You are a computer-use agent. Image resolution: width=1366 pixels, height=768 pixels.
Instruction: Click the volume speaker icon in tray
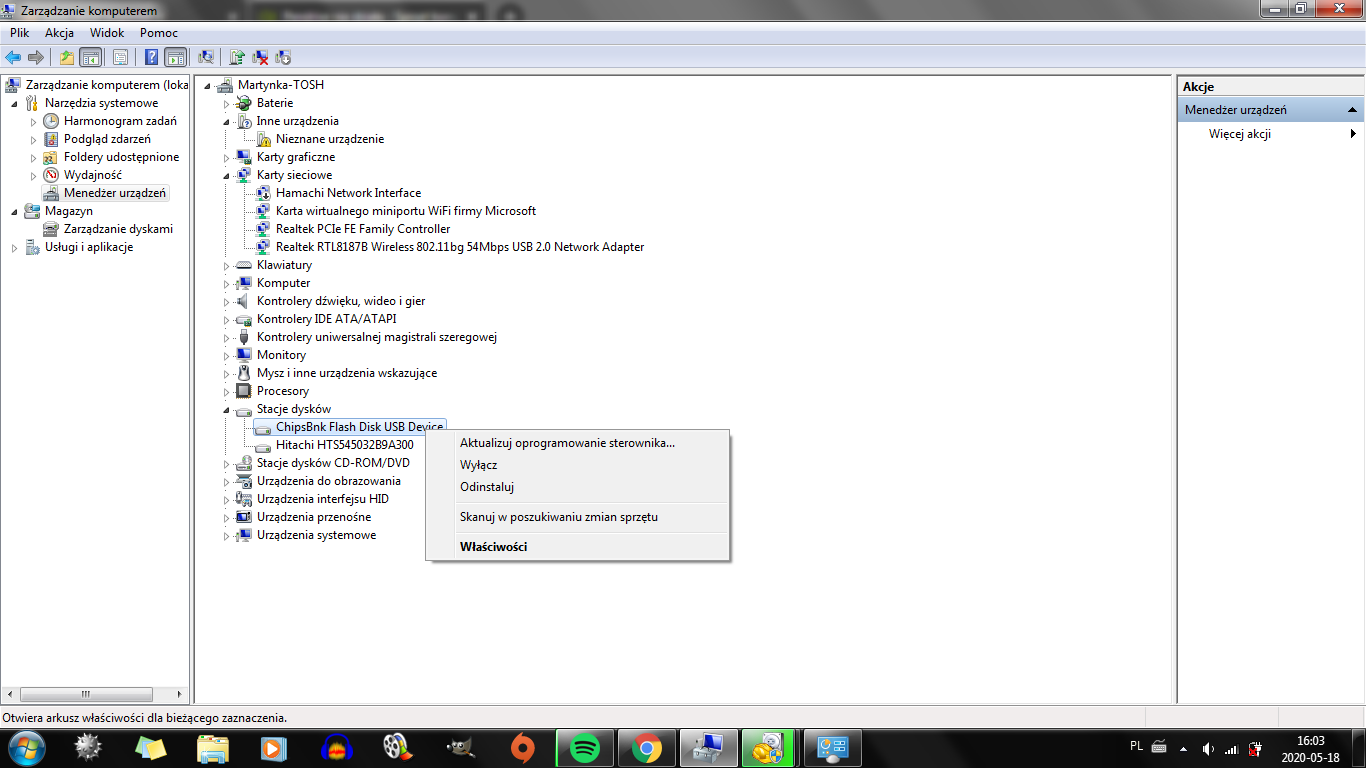(x=1207, y=748)
